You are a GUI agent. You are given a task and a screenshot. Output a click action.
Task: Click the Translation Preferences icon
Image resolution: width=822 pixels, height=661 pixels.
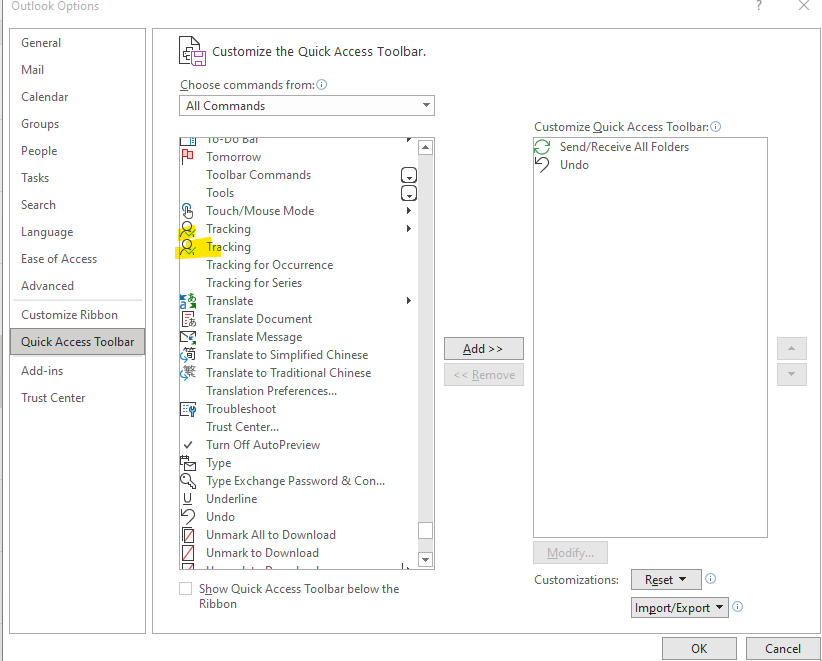[190, 391]
